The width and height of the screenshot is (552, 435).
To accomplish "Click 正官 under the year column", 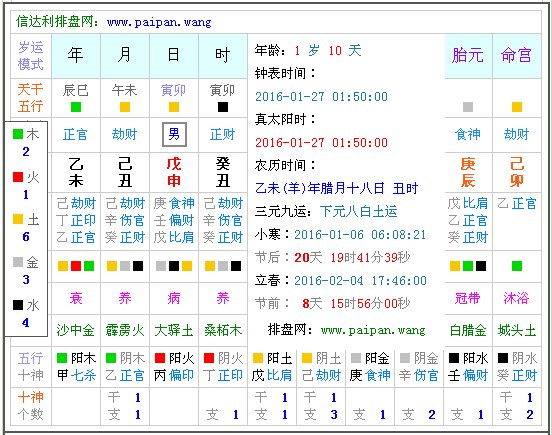I will [75, 134].
